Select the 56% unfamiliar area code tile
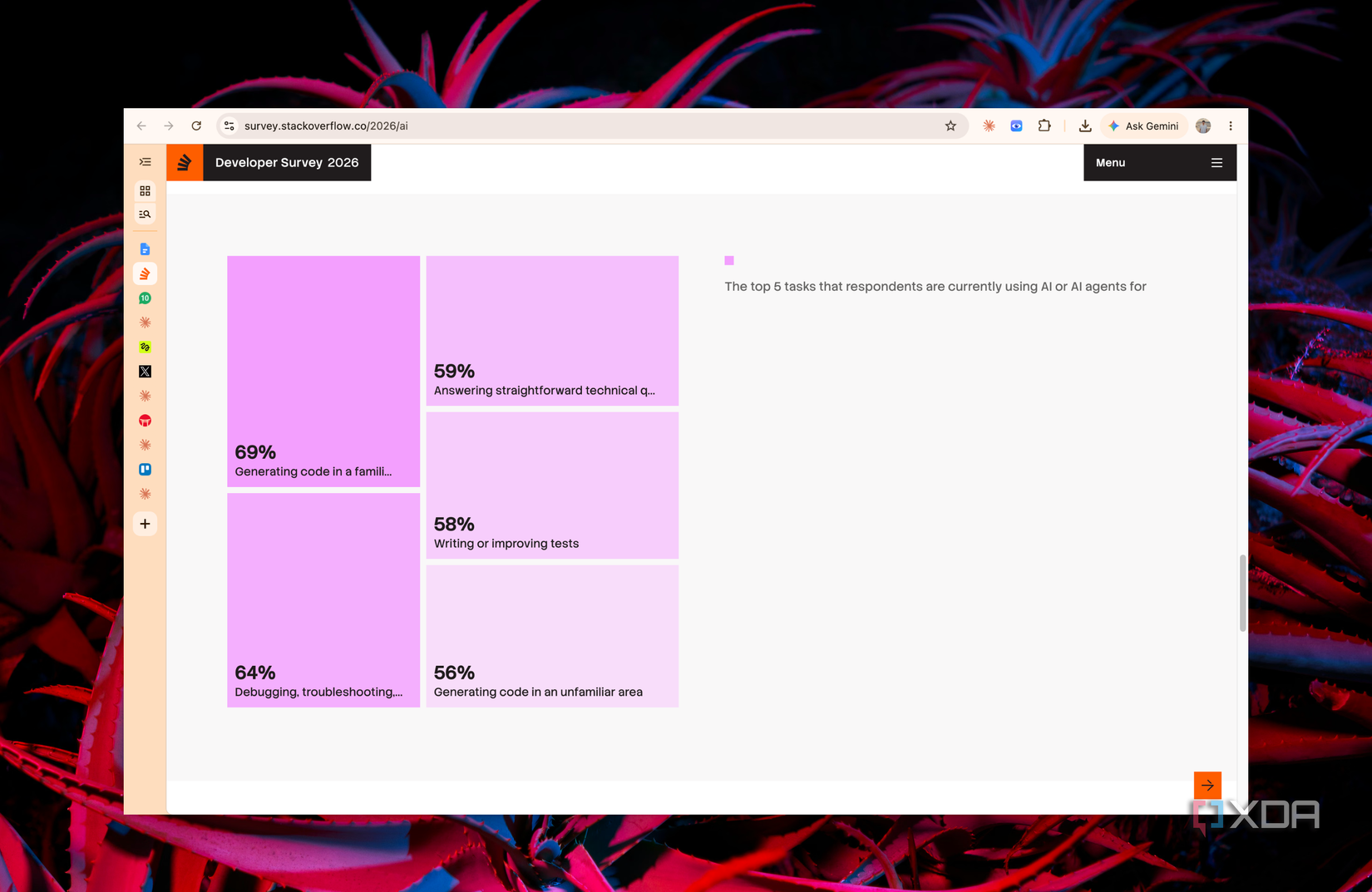This screenshot has height=892, width=1372. 552,637
